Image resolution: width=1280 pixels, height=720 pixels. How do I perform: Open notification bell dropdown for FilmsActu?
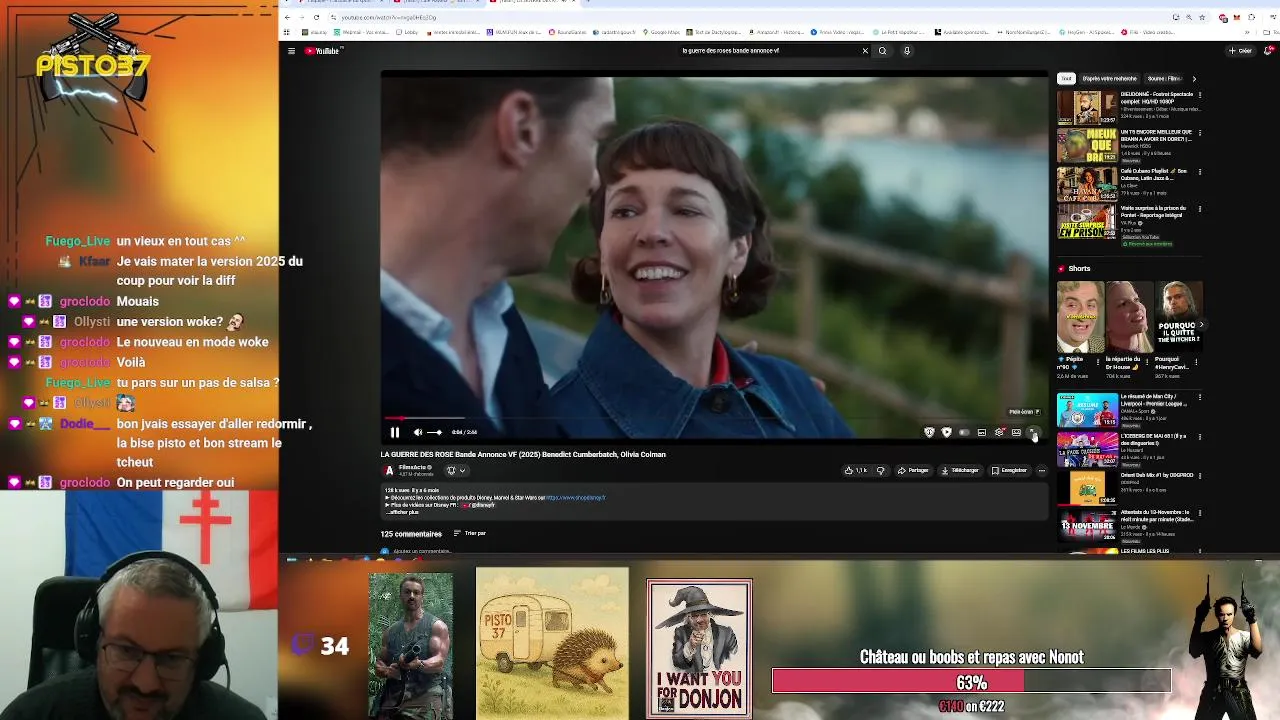pyautogui.click(x=455, y=470)
